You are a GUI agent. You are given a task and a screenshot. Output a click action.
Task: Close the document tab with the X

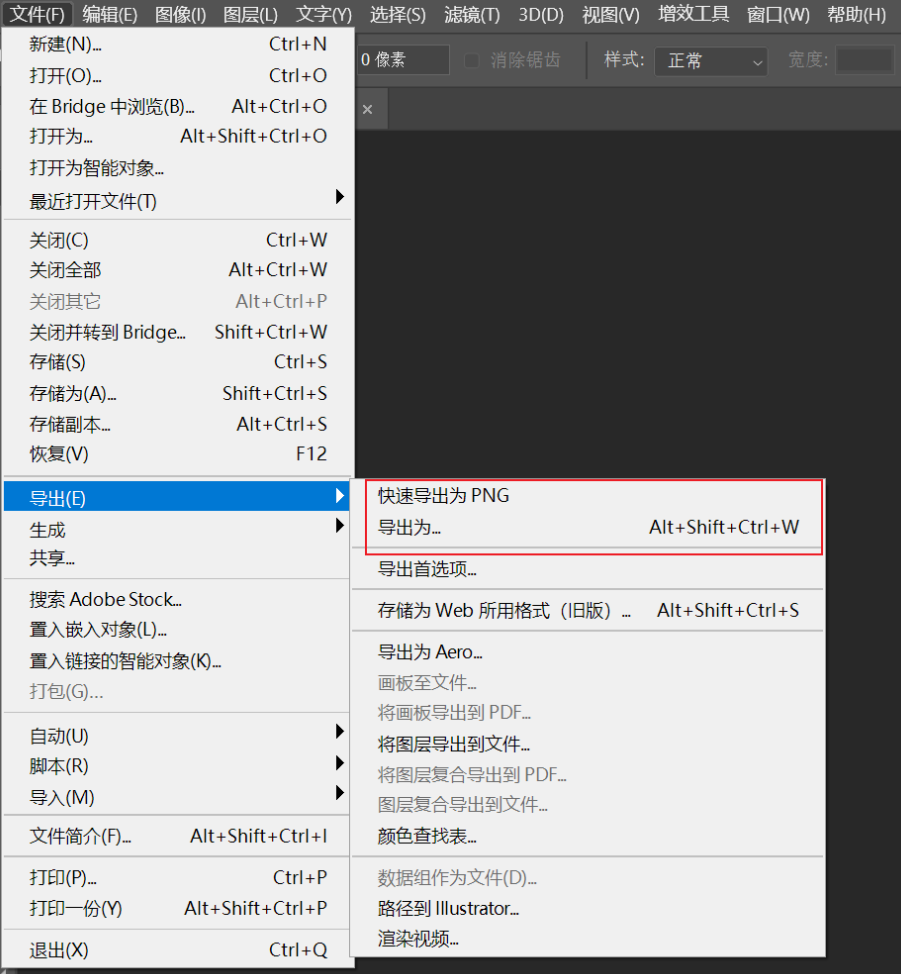pyautogui.click(x=368, y=108)
